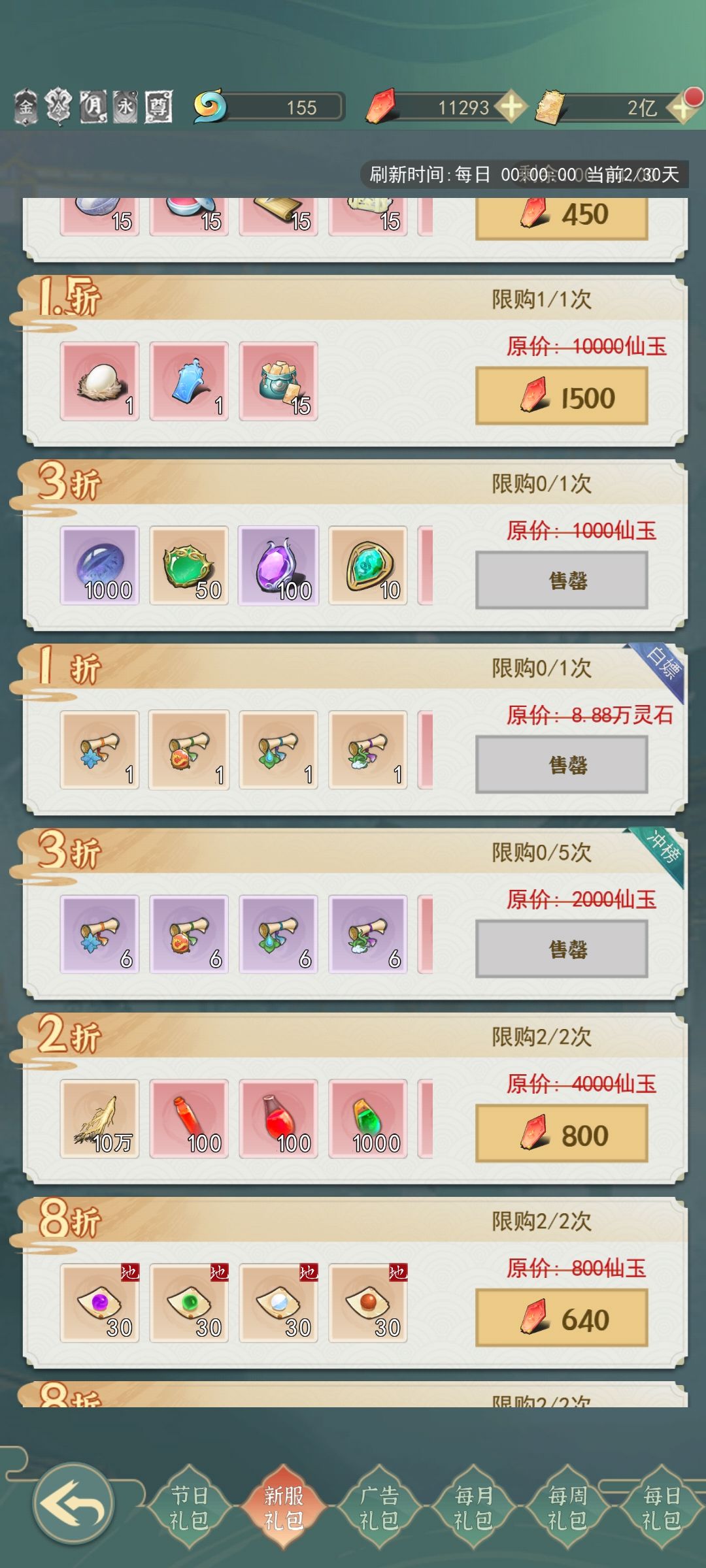This screenshot has width=706, height=1568.
Task: Select the blue bottle item icon
Action: 189,381
